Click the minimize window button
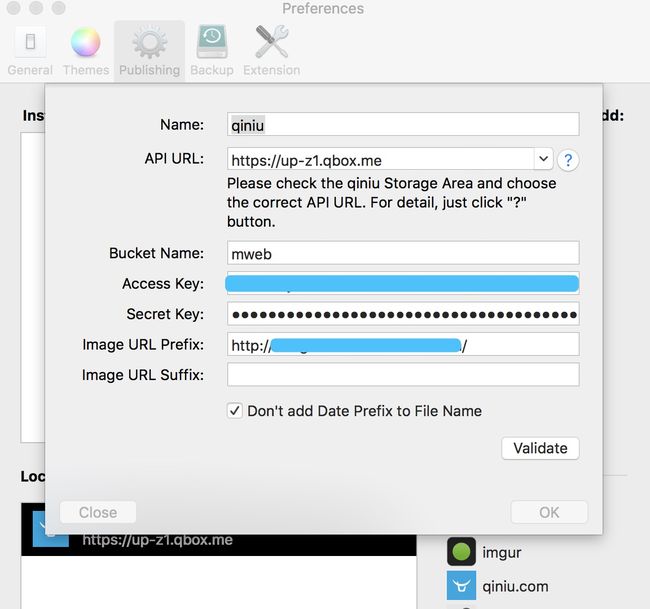The width and height of the screenshot is (650, 609). point(36,7)
